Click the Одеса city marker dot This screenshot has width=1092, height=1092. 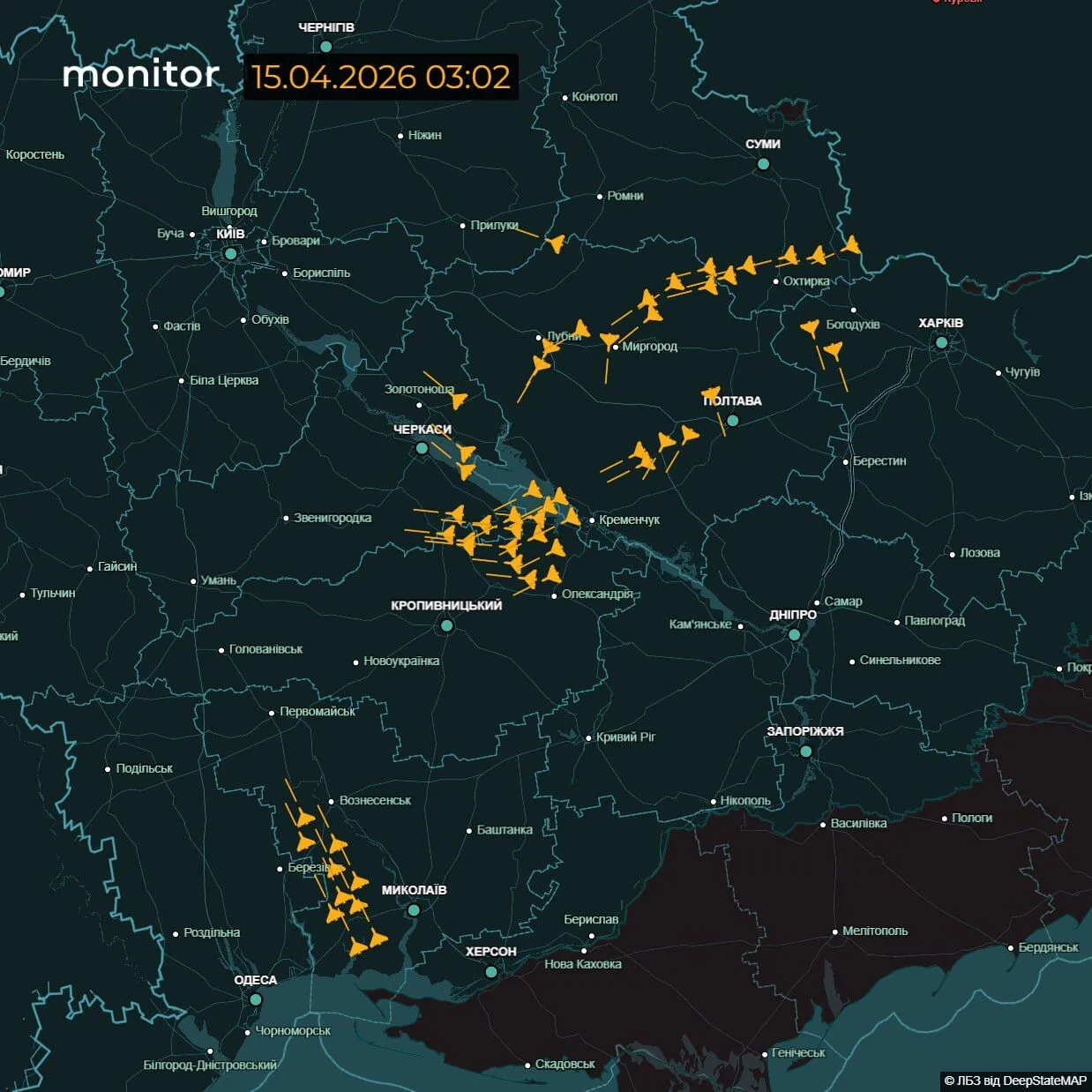255,999
